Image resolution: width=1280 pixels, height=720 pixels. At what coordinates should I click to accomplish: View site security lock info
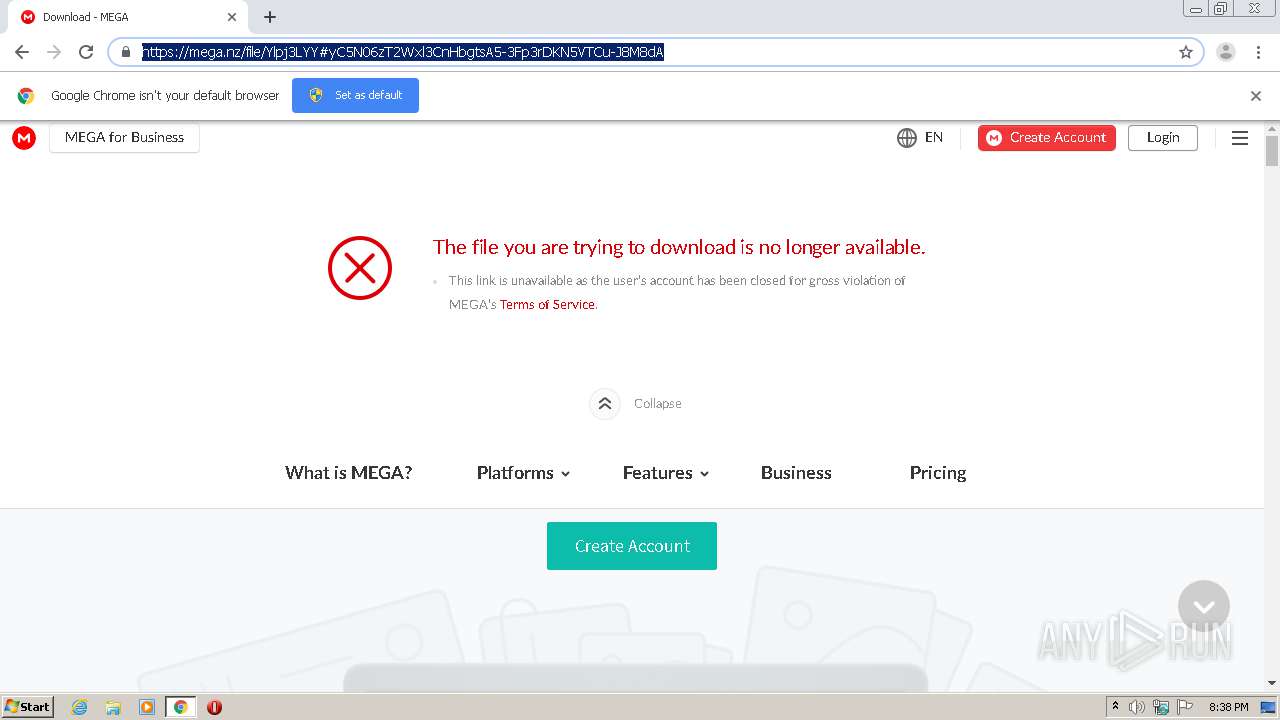click(x=126, y=52)
